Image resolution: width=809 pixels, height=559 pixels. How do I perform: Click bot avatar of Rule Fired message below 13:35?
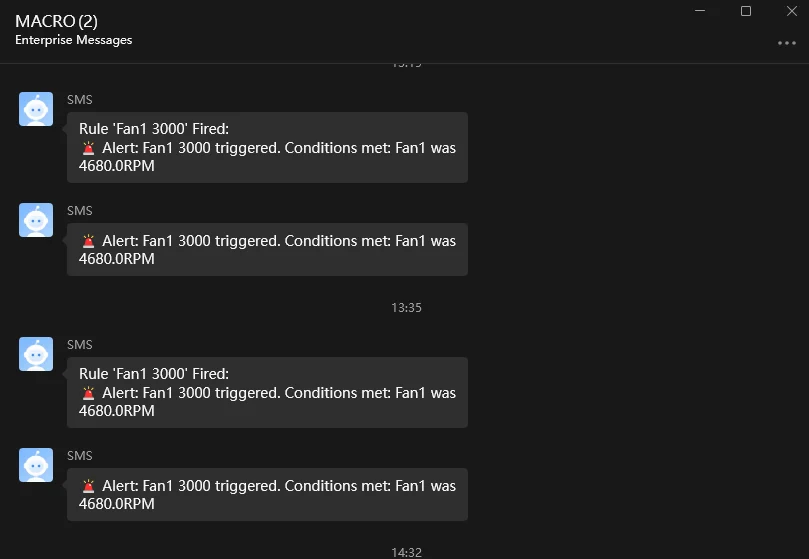[x=36, y=354]
